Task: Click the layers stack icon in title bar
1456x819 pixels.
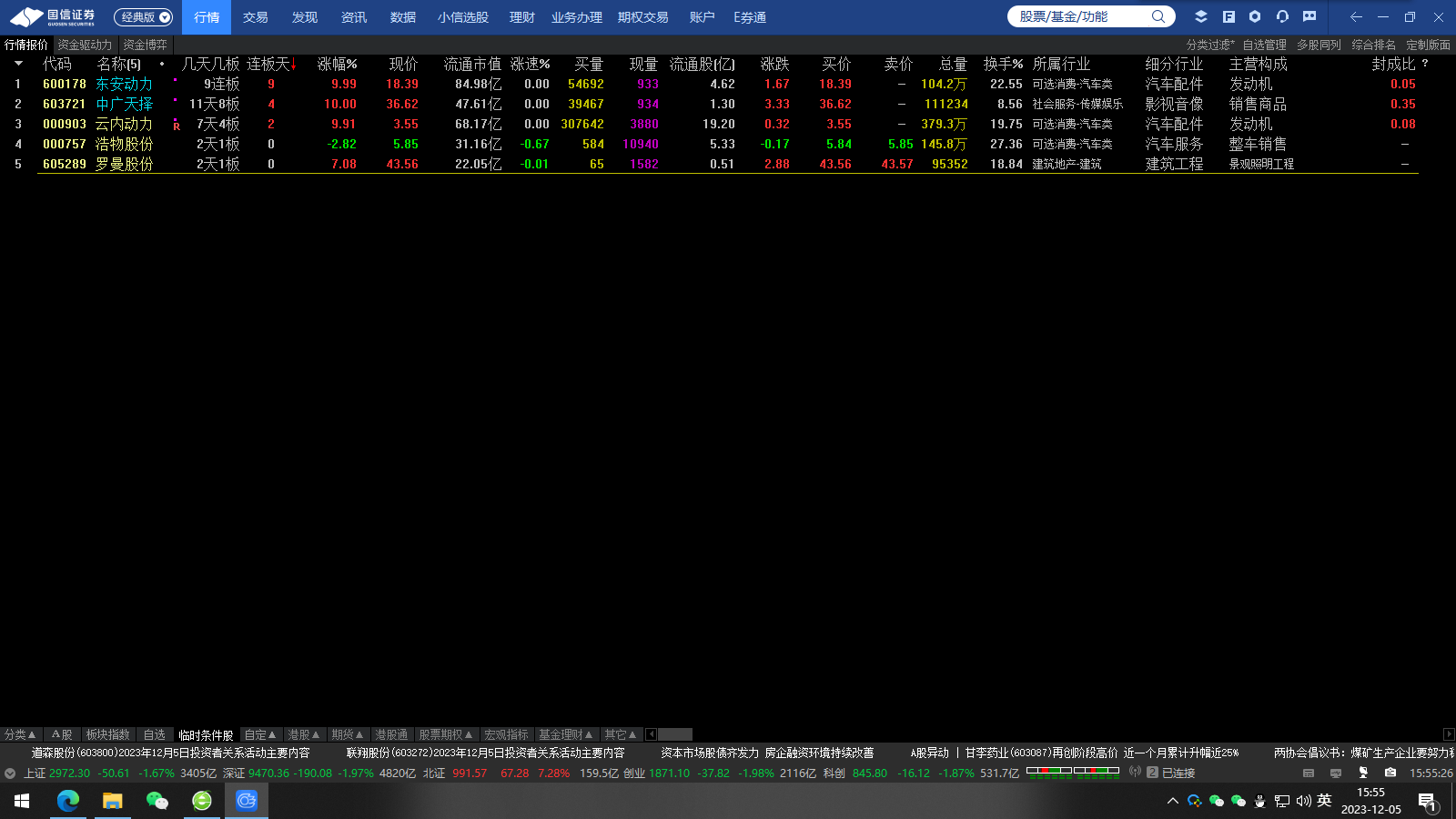Action: [x=1201, y=16]
